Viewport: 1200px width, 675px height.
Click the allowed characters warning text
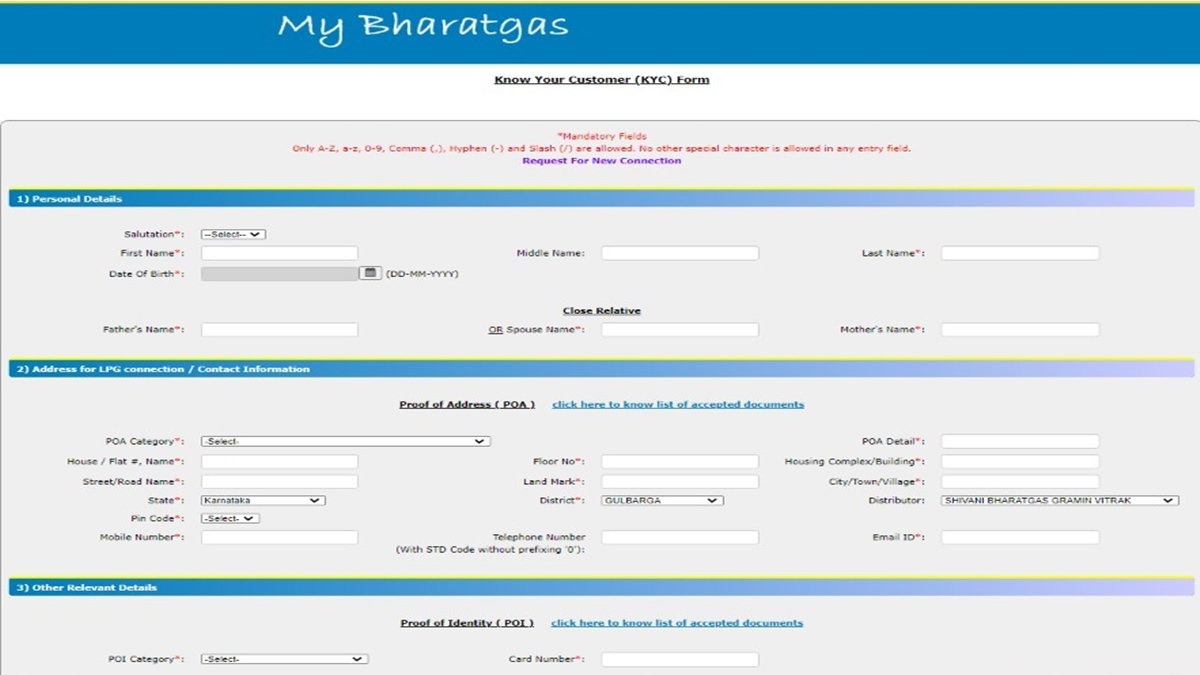coord(602,148)
